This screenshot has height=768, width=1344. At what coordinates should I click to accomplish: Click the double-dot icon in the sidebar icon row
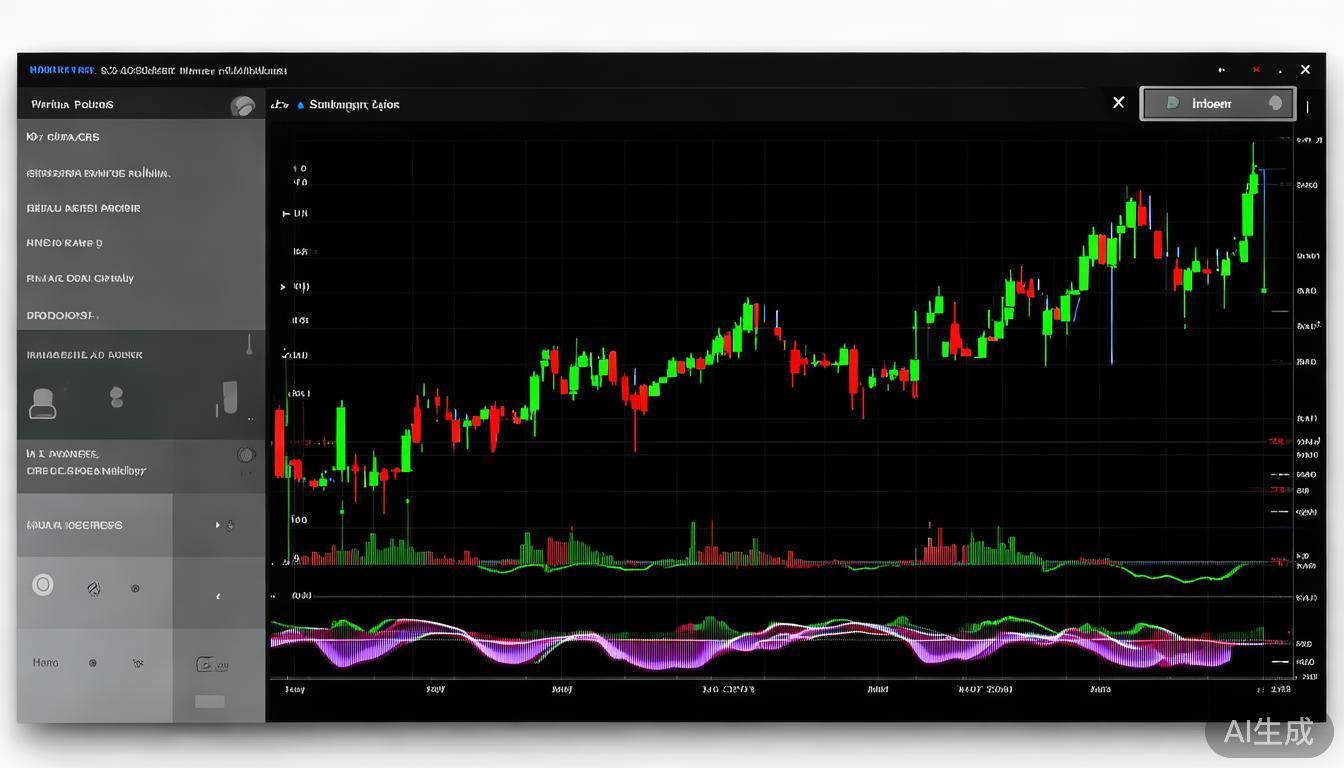(x=116, y=398)
